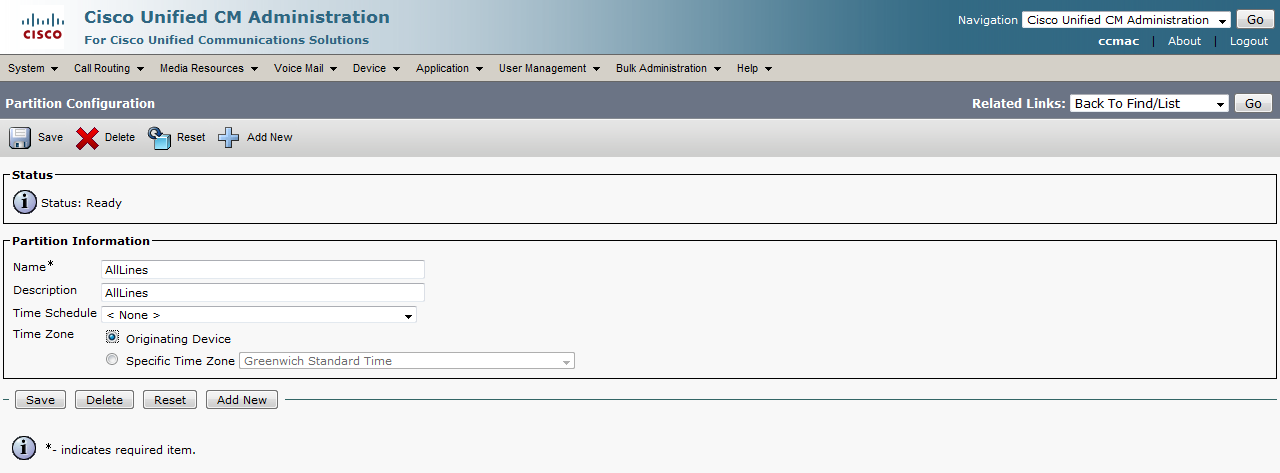Image resolution: width=1280 pixels, height=473 pixels.
Task: Click the Save floppy disk icon in toolbar
Action: pos(20,137)
